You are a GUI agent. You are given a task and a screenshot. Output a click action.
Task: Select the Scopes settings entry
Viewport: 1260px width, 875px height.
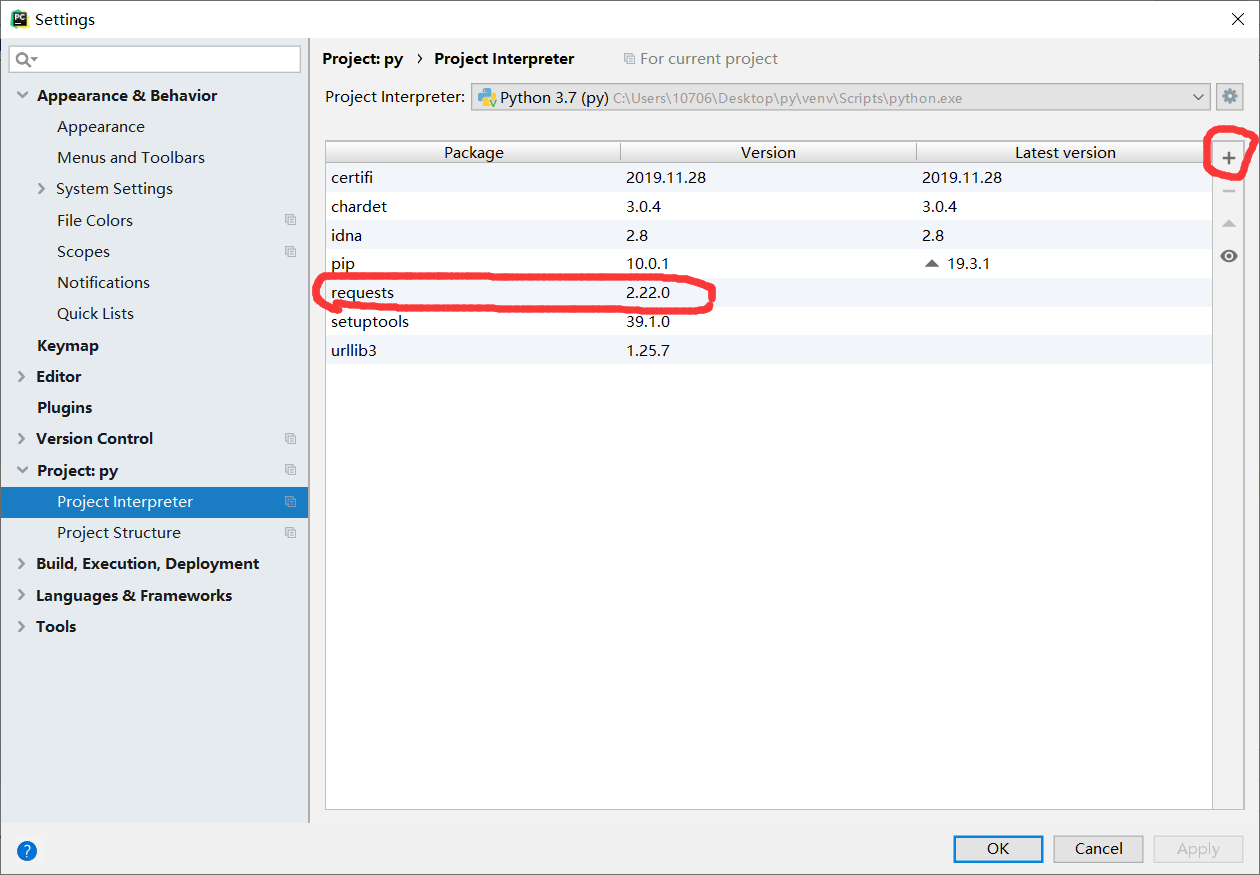tap(83, 252)
